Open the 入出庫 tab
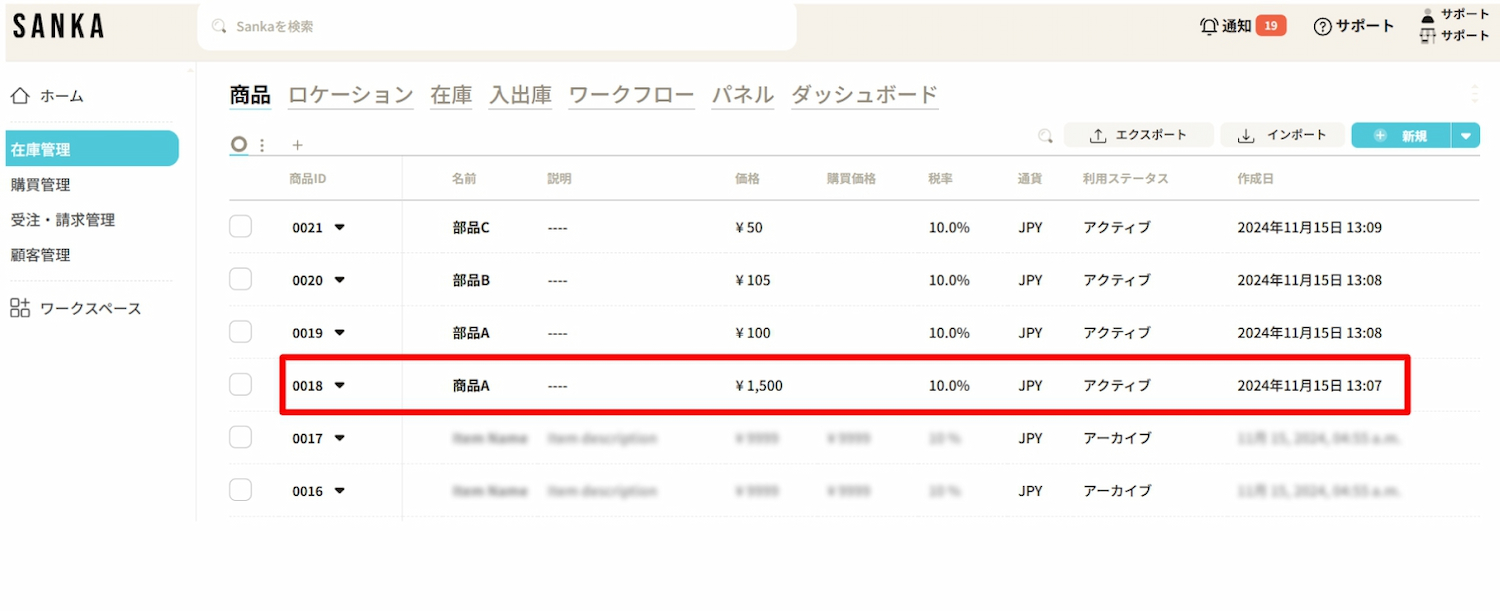The width and height of the screenshot is (1500, 611). pyautogui.click(x=520, y=95)
